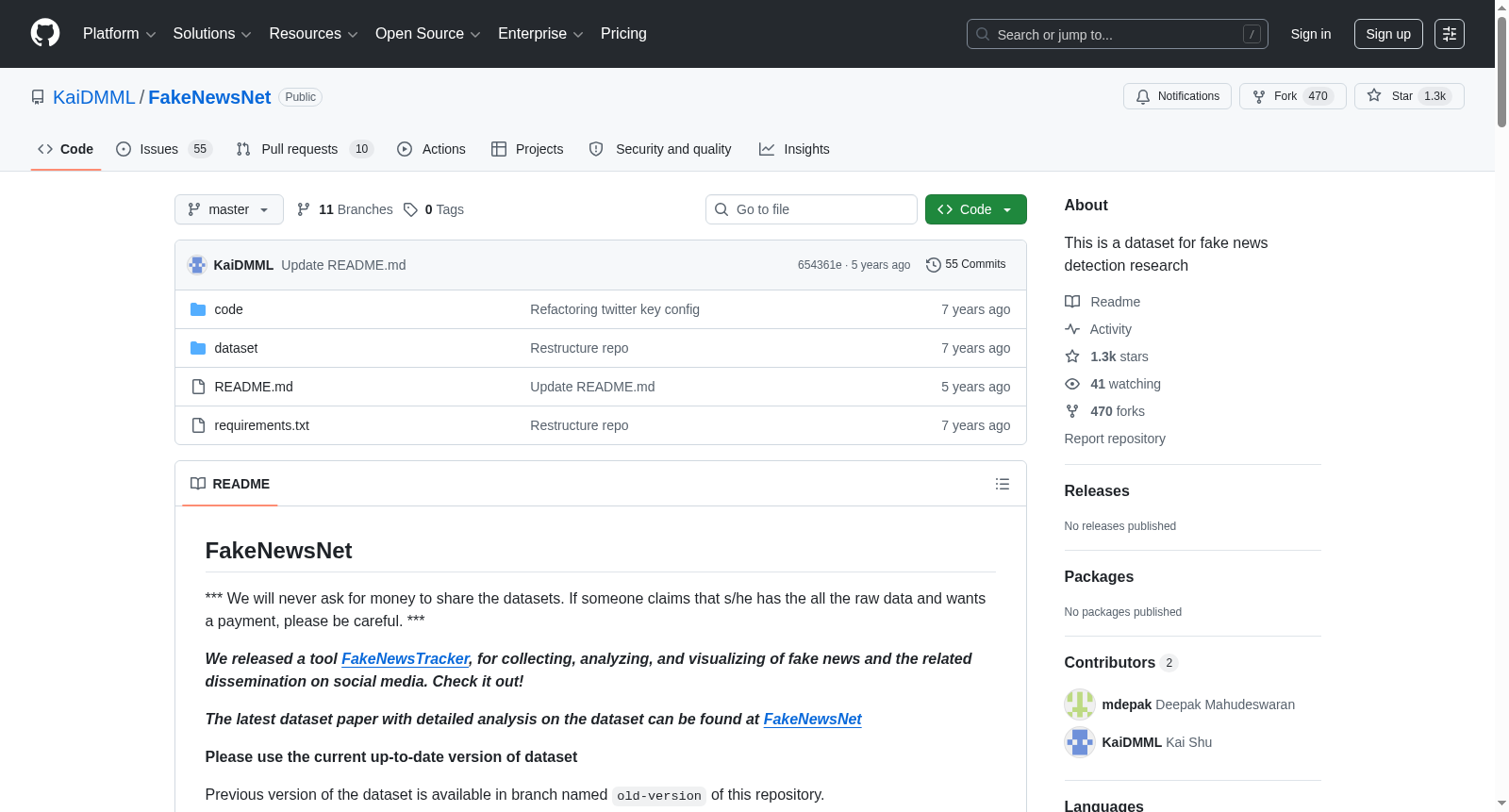This screenshot has height=812, width=1509.
Task: Open Activity link in About sidebar
Action: point(1099,329)
